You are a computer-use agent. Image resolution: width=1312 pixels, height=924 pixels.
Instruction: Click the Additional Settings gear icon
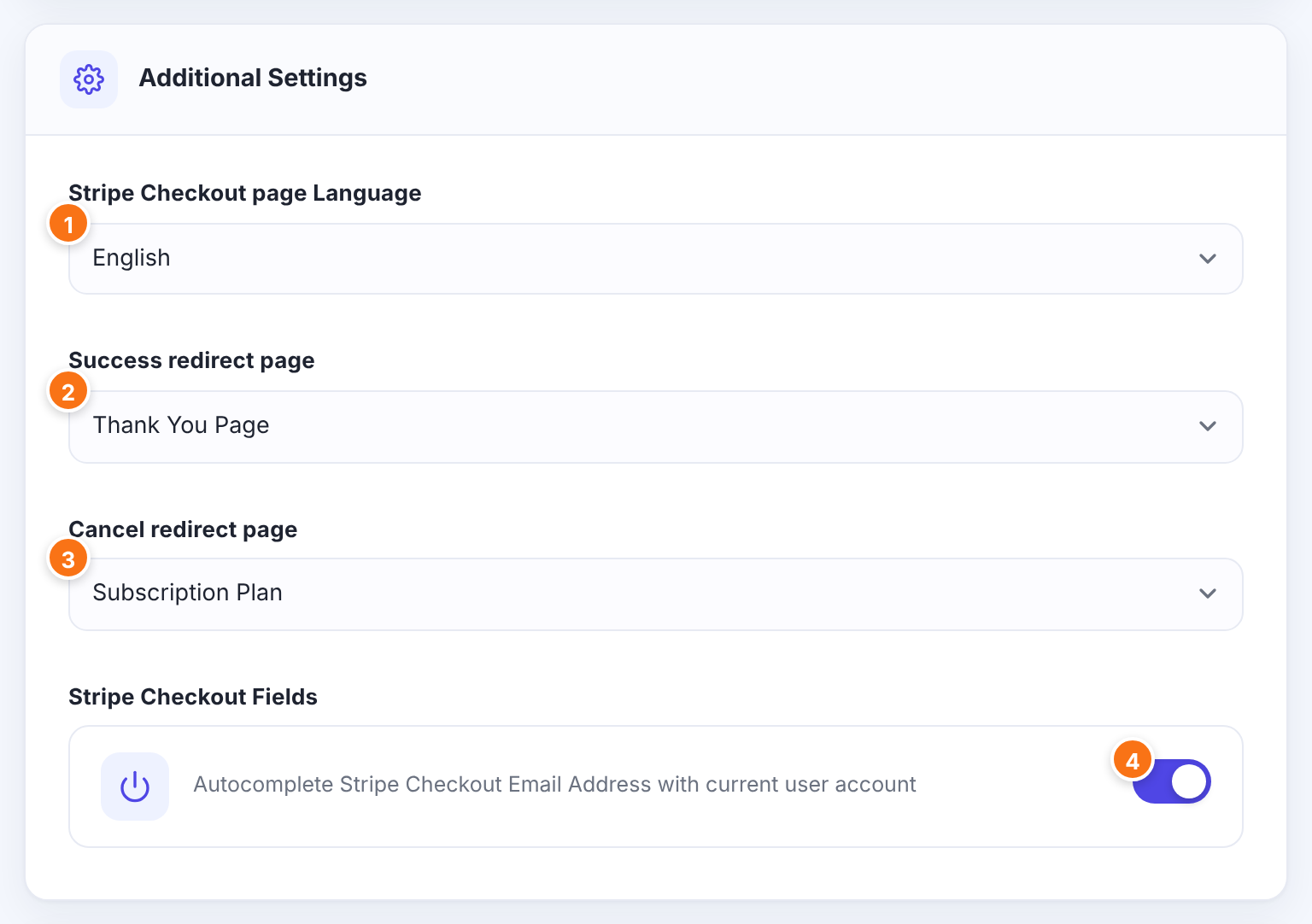point(89,79)
